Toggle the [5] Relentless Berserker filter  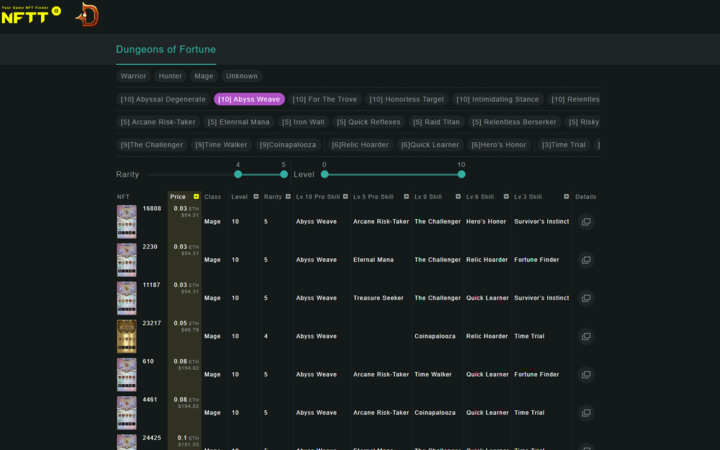pyautogui.click(x=514, y=122)
